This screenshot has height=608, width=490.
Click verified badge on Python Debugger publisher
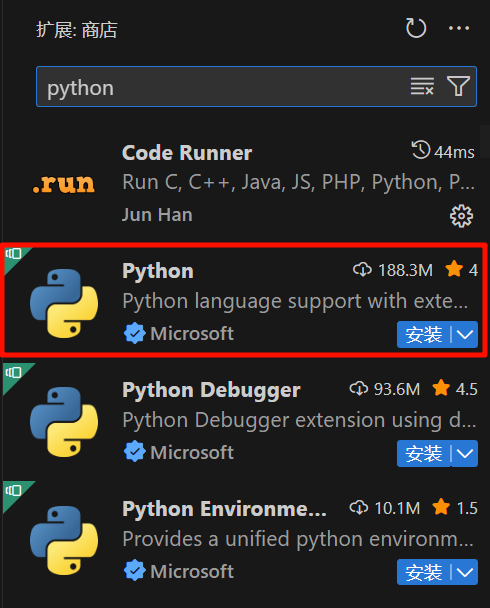(x=135, y=452)
